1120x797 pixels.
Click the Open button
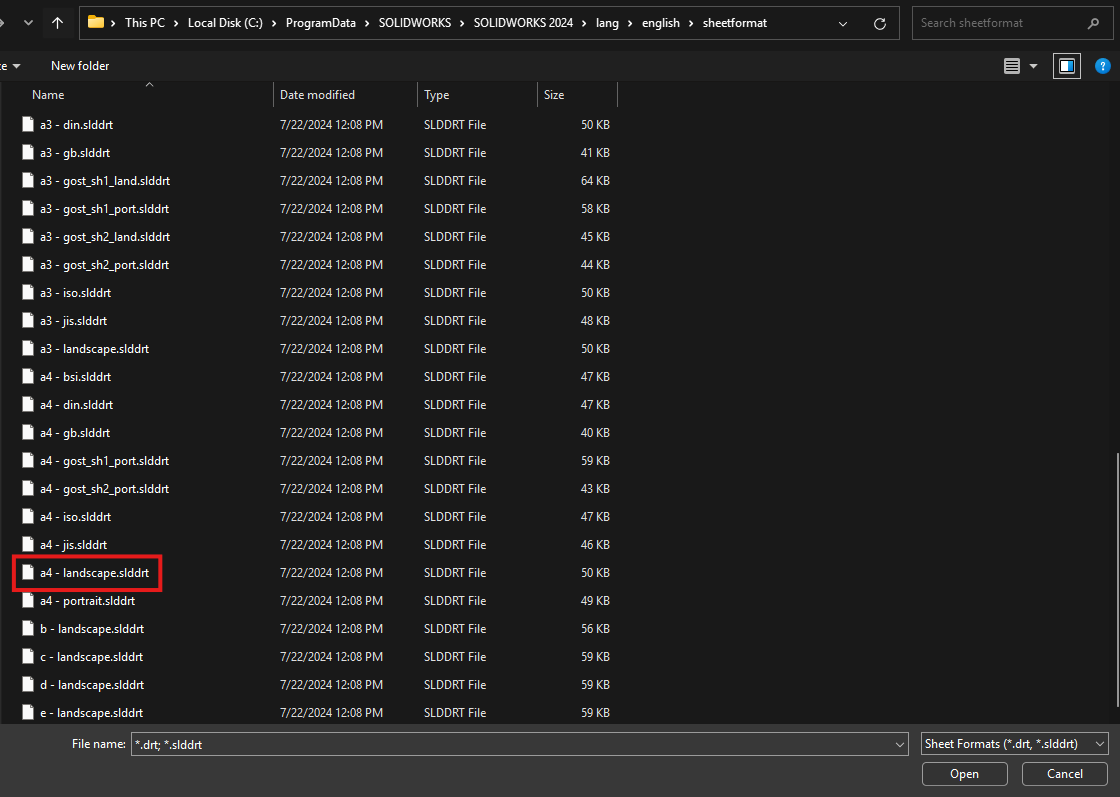(x=964, y=774)
